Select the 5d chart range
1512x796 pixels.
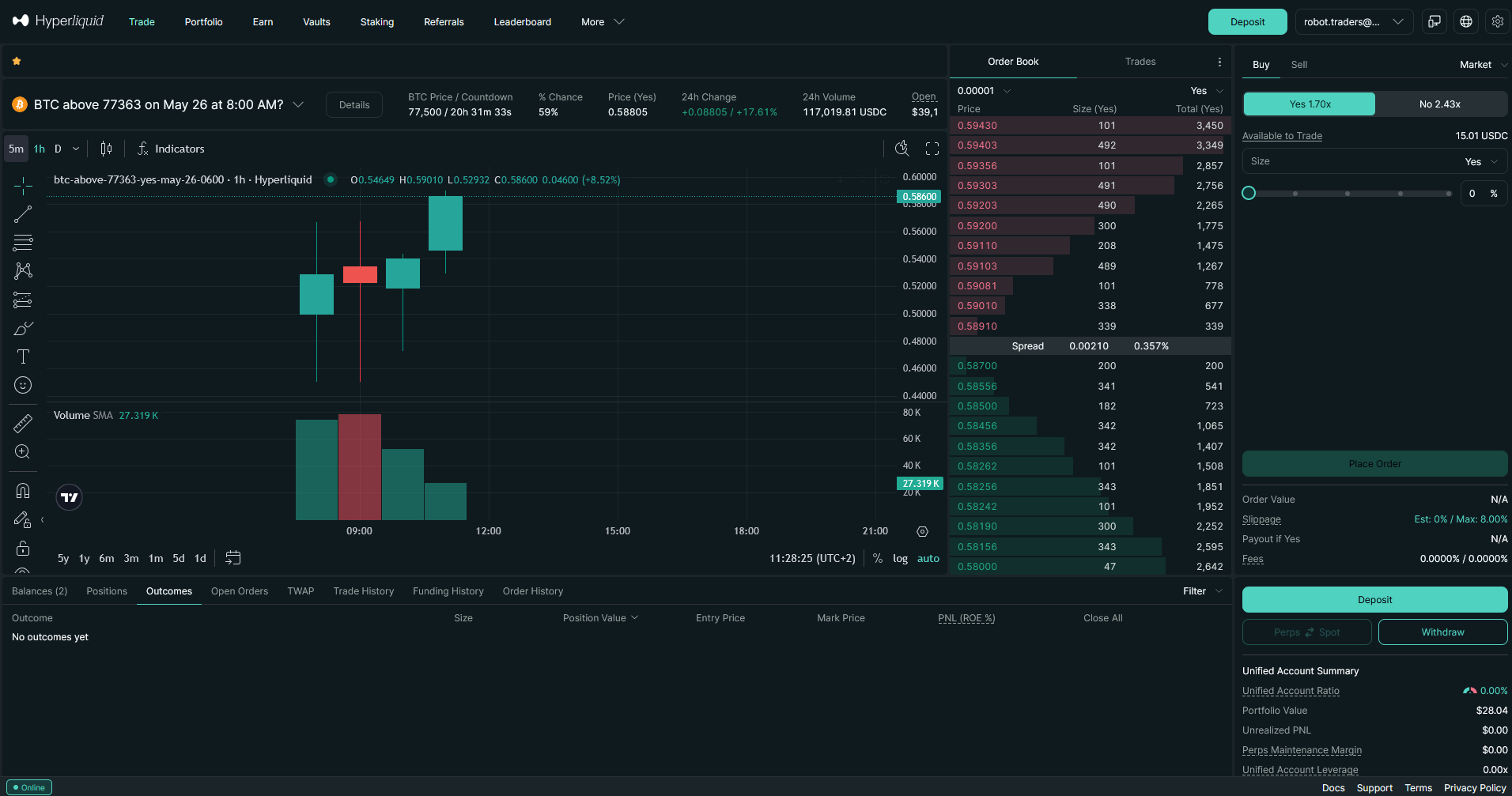pyautogui.click(x=179, y=558)
